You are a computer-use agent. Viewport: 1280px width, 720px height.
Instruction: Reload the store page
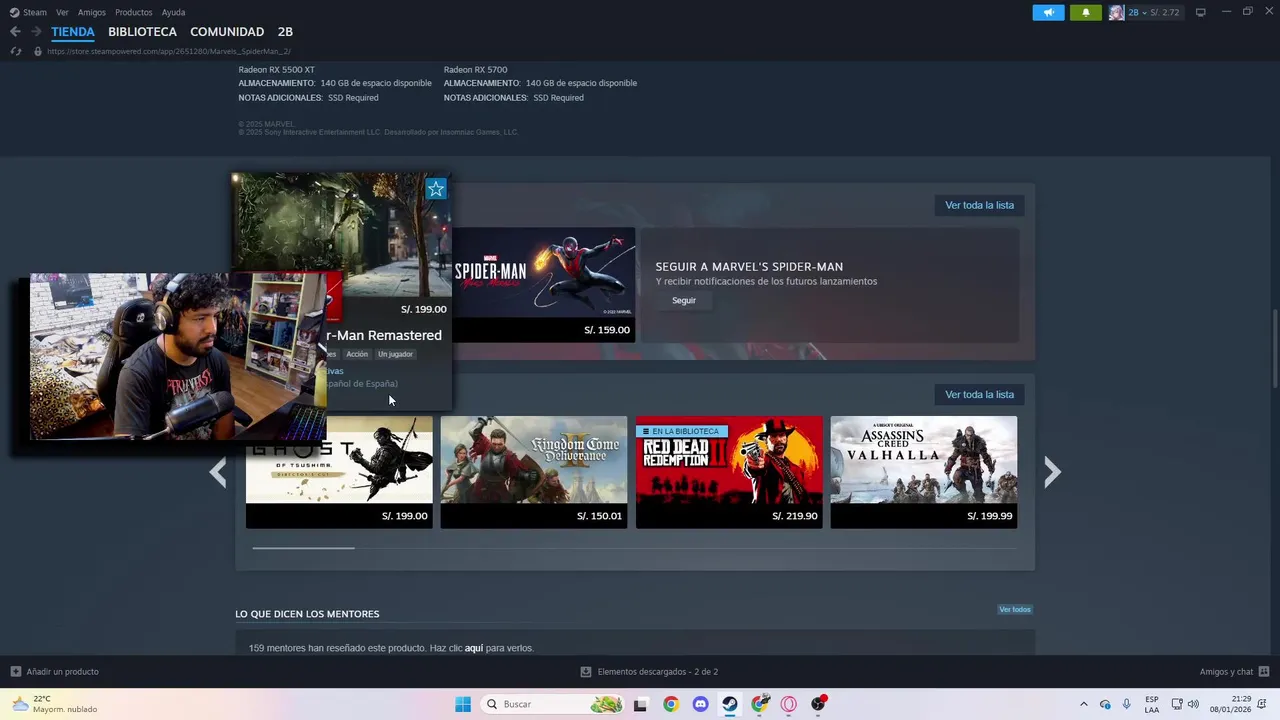15,51
